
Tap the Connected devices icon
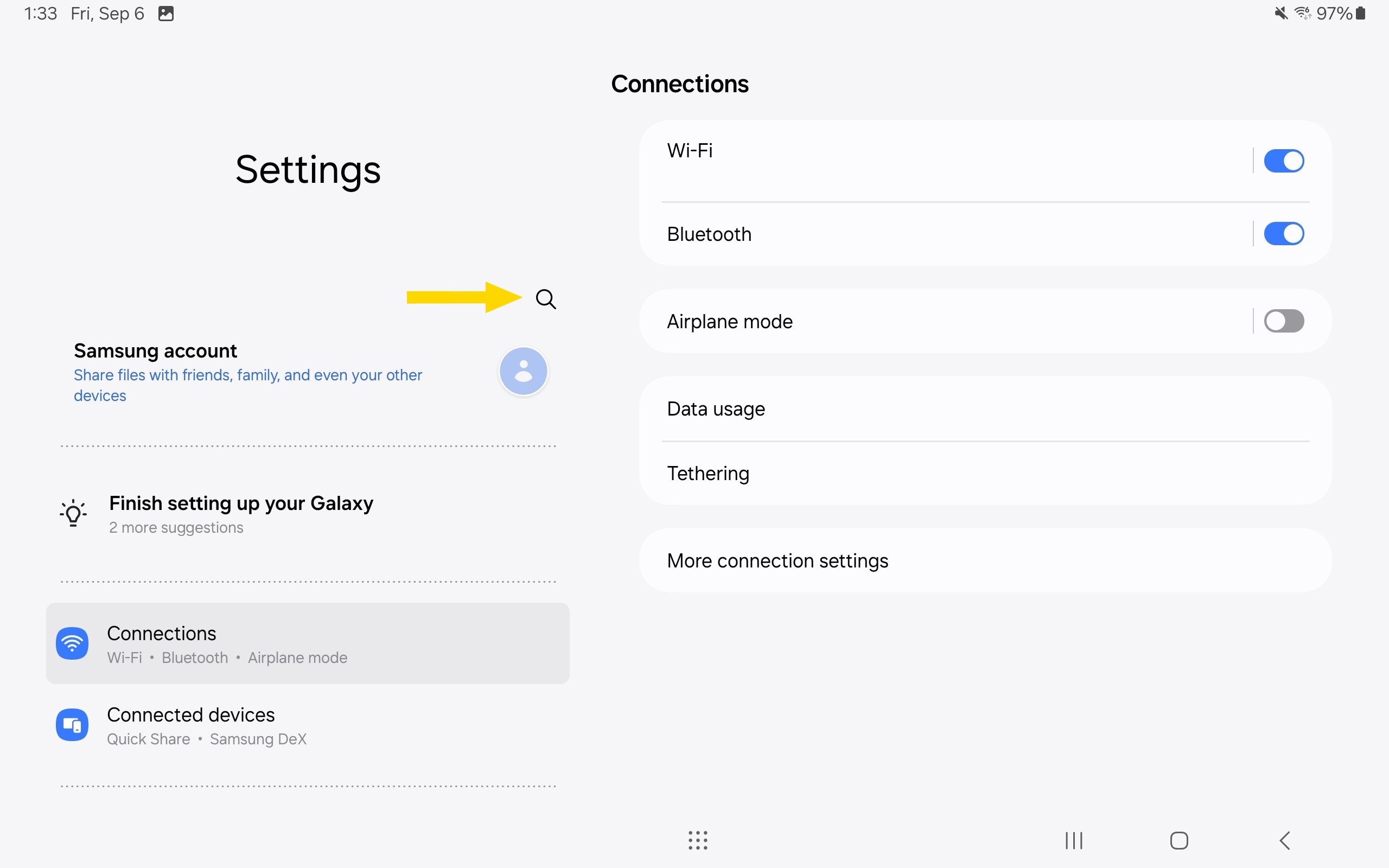[x=72, y=725]
